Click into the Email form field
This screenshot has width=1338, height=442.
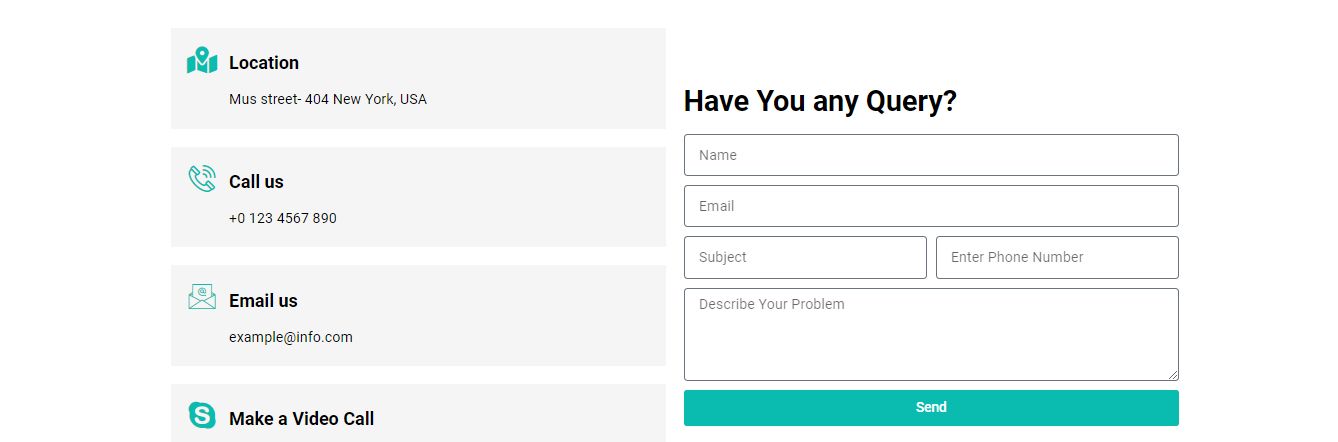click(x=930, y=206)
